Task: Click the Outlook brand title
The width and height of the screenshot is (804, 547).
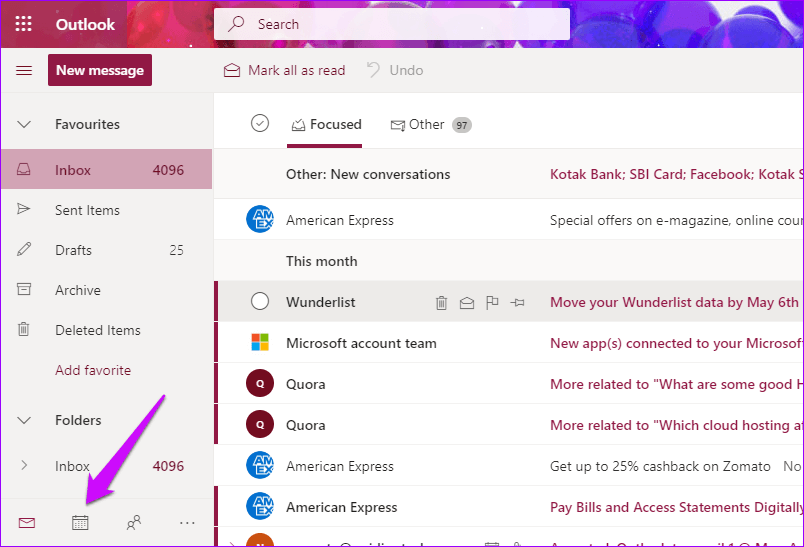Action: (x=86, y=24)
